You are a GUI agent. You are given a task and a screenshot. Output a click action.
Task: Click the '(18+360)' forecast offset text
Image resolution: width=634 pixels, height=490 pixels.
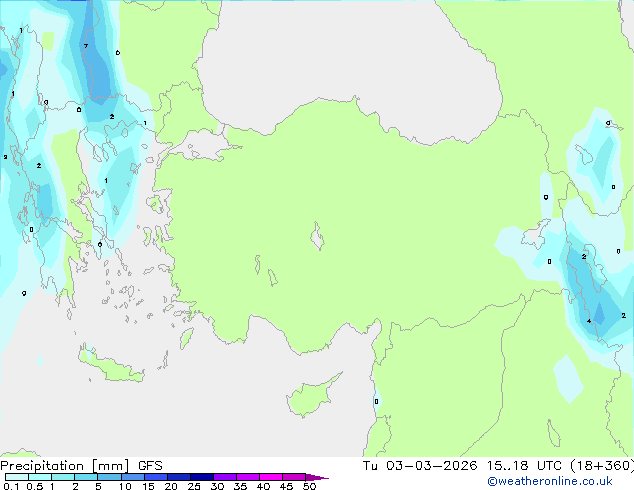(x=602, y=466)
